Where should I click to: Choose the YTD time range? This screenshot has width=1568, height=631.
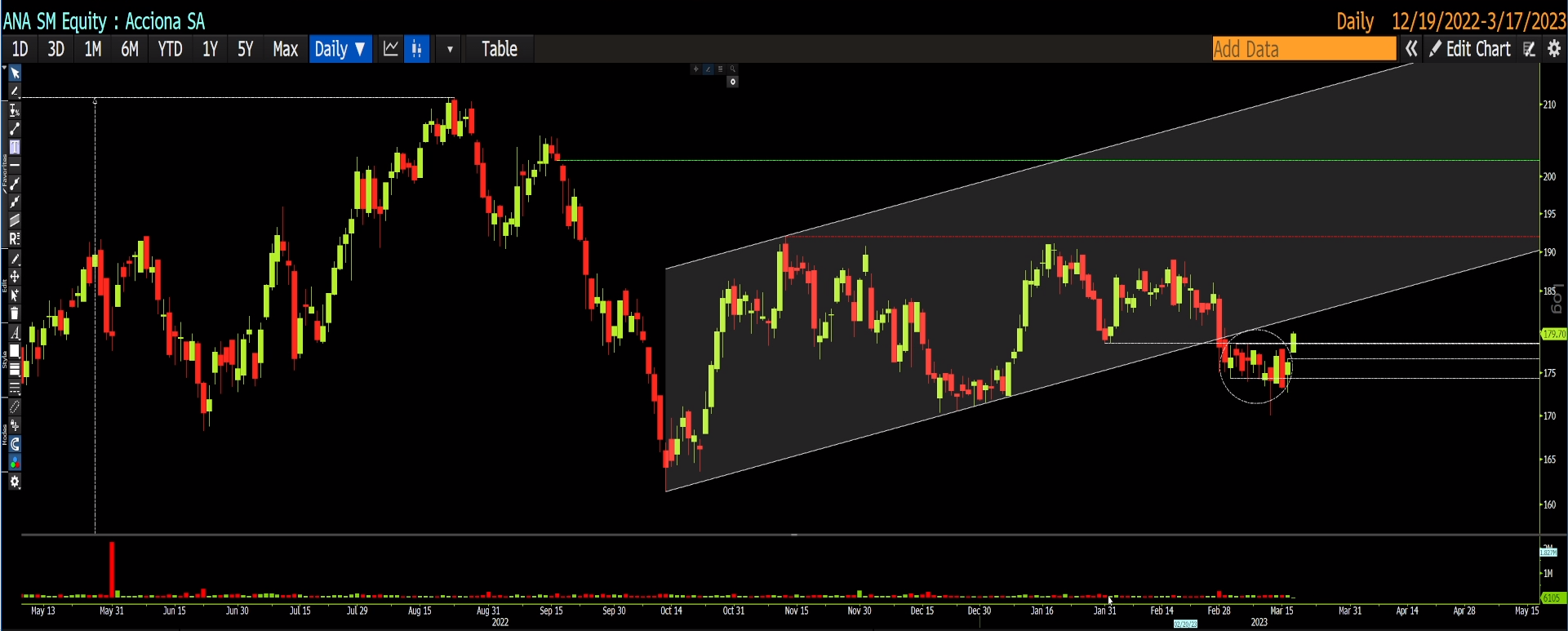(x=170, y=49)
